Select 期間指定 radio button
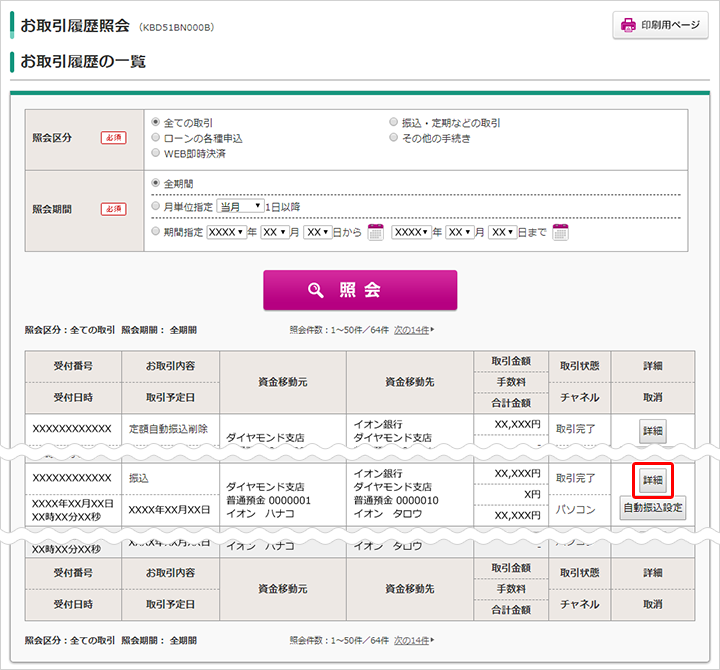The image size is (720, 670). tap(156, 231)
